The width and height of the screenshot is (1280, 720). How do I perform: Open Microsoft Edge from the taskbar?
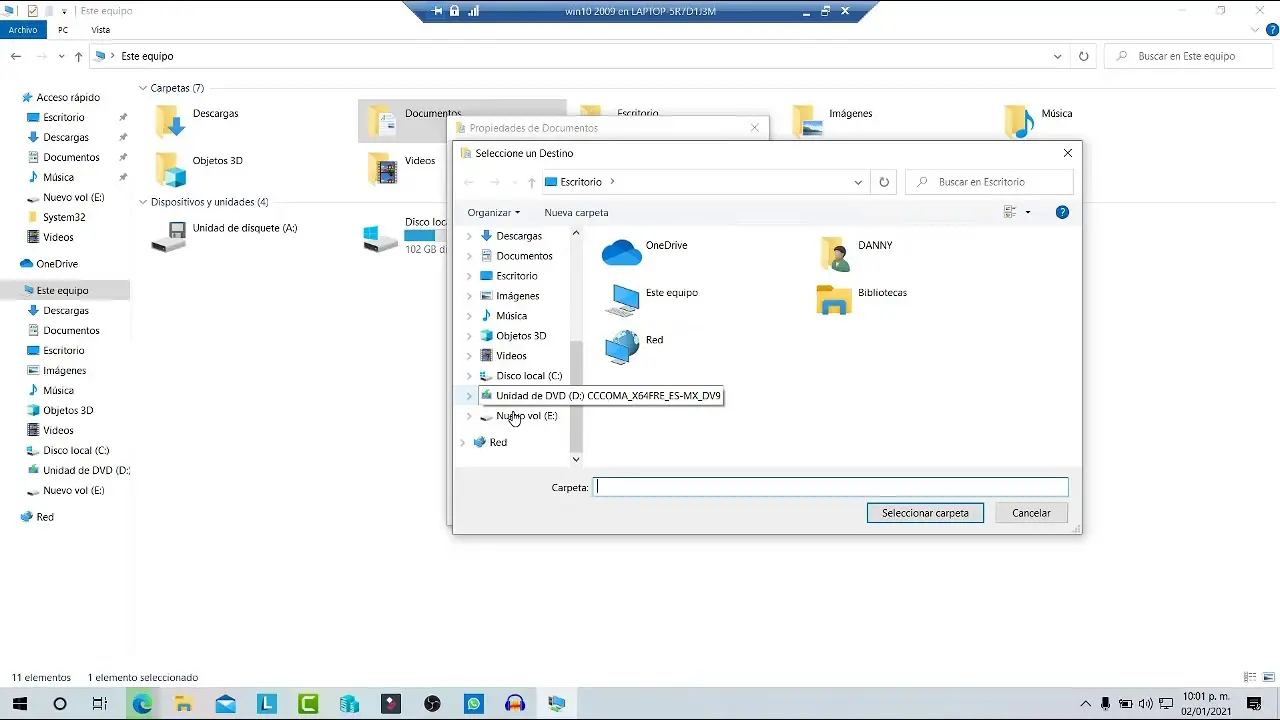click(142, 704)
